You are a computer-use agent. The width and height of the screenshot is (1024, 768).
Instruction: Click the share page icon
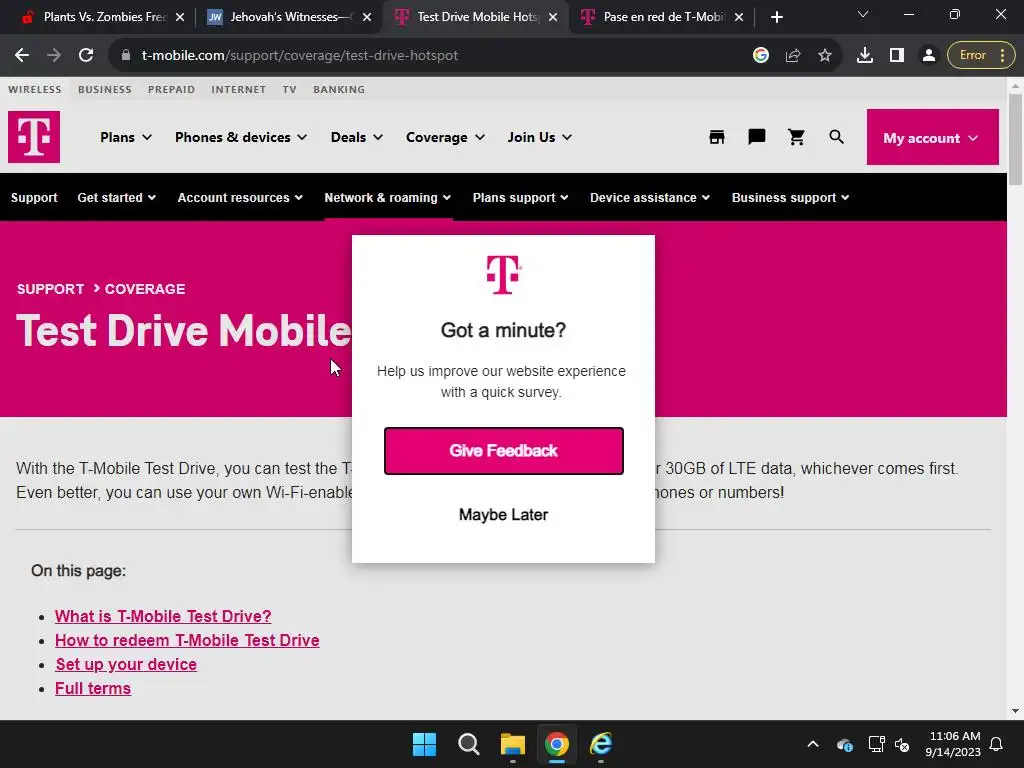(793, 56)
